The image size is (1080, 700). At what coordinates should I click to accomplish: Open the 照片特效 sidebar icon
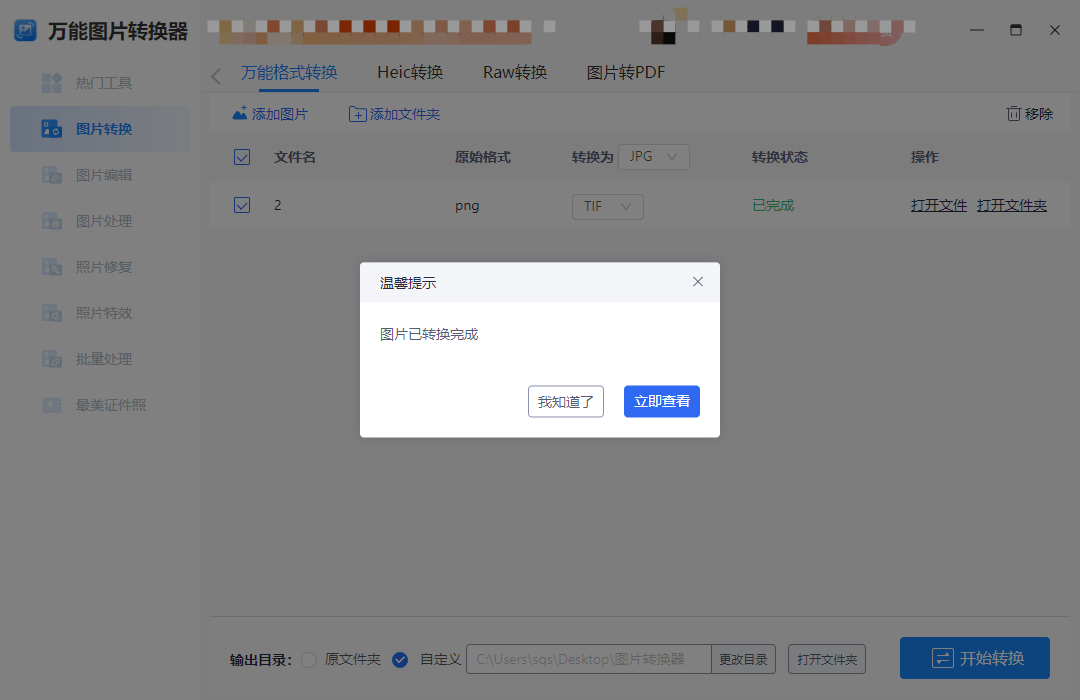(52, 313)
